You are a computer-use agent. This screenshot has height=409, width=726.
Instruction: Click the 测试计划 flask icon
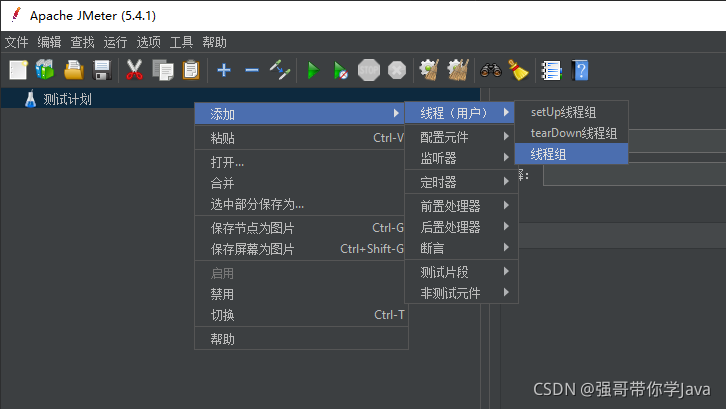coord(31,99)
